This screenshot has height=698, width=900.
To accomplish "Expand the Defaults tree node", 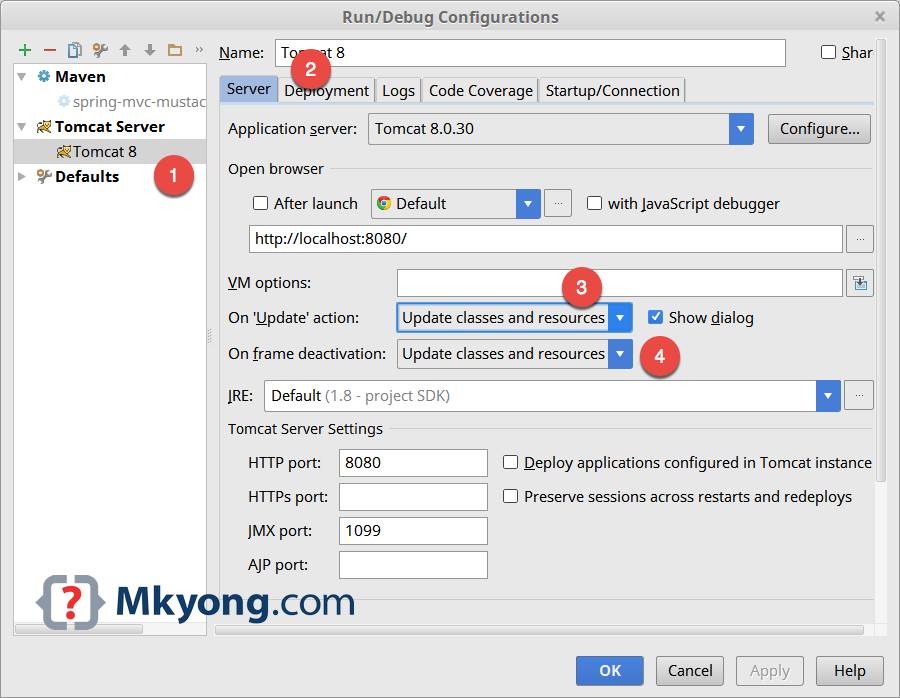I will [22, 176].
